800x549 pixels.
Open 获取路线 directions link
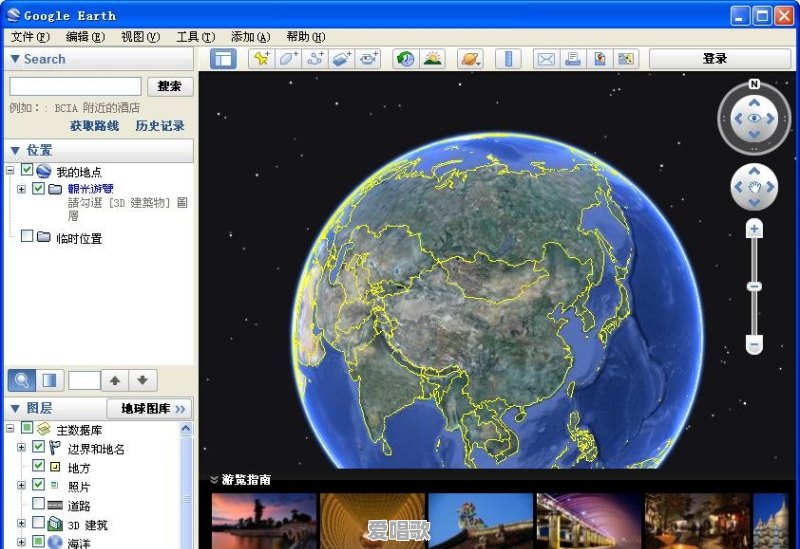click(x=94, y=126)
